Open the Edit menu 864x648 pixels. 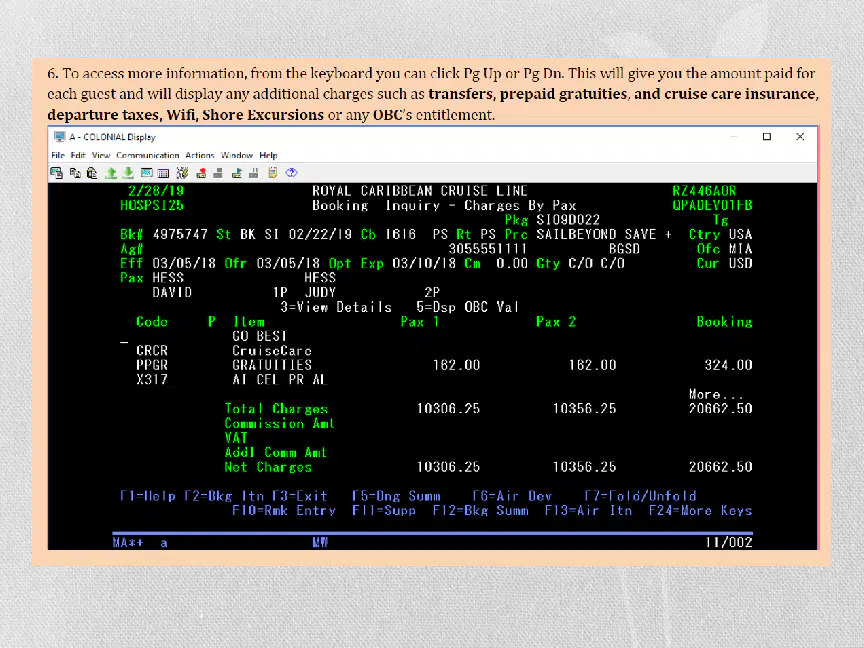click(x=78, y=155)
